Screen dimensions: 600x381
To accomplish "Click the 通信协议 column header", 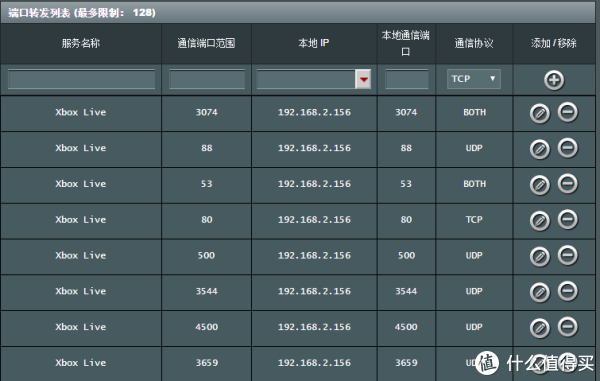I will point(474,43).
